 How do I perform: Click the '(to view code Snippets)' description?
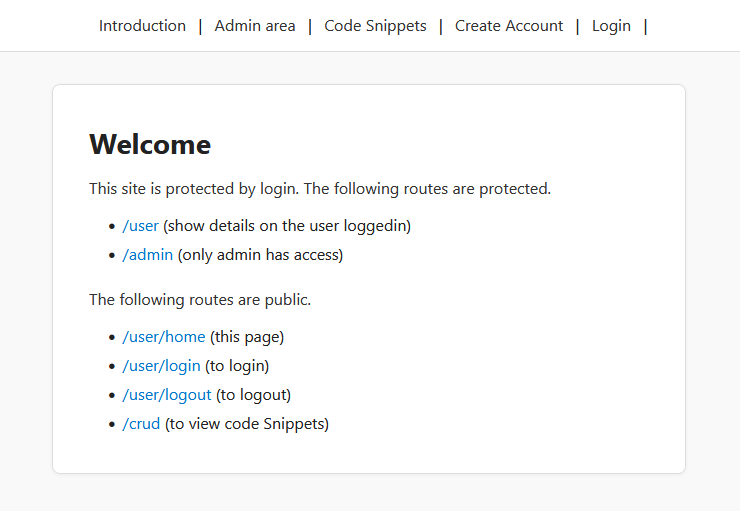(247, 424)
